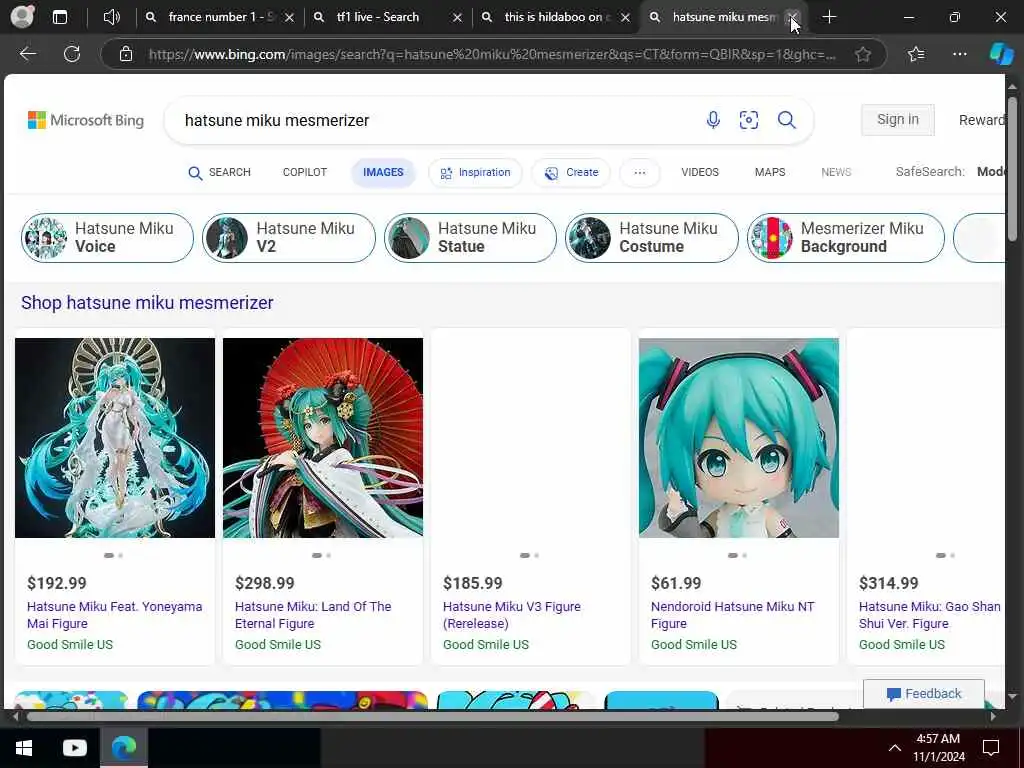
Task: Close the france number 1 tab
Action: pos(289,18)
